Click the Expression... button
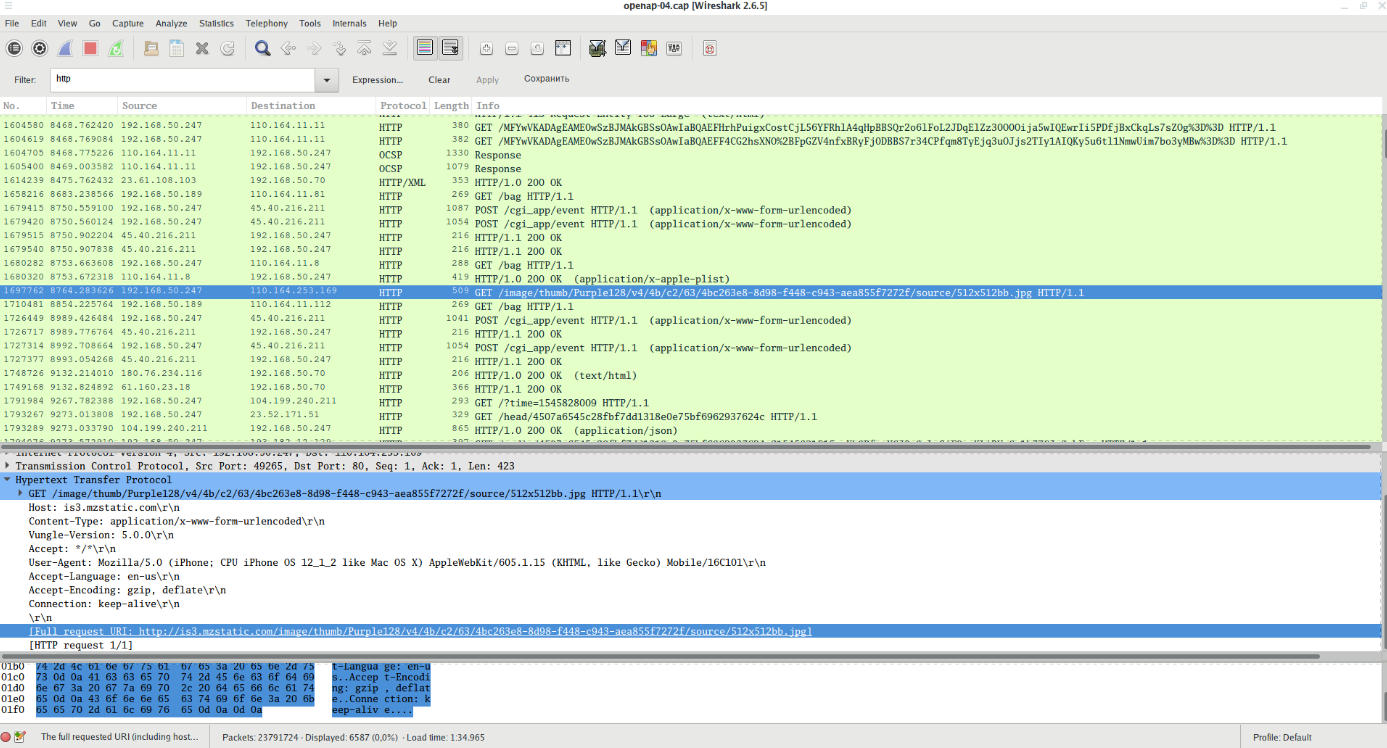Screen dimensions: 1387x748 pos(377,80)
